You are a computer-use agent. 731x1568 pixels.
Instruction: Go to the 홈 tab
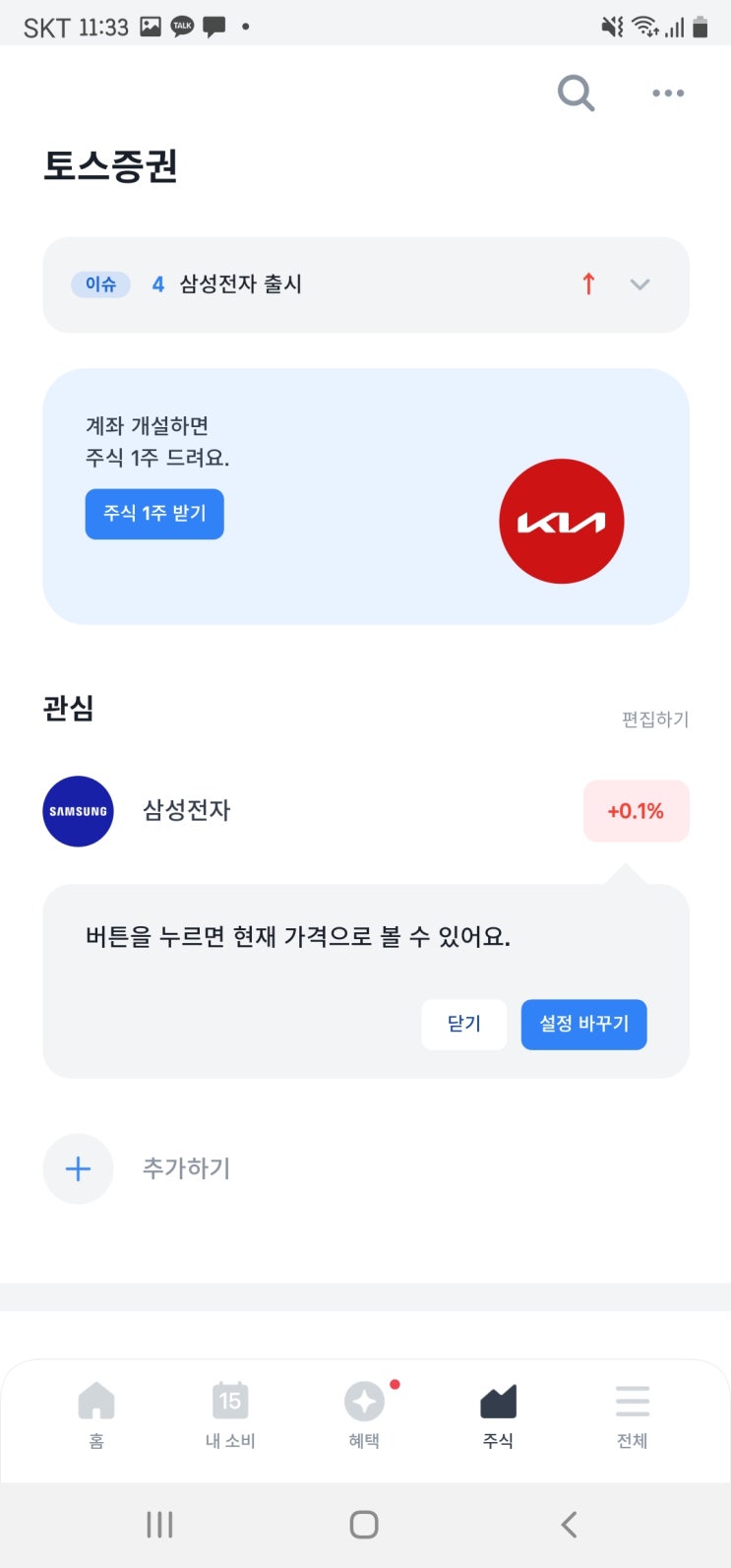[x=96, y=1413]
